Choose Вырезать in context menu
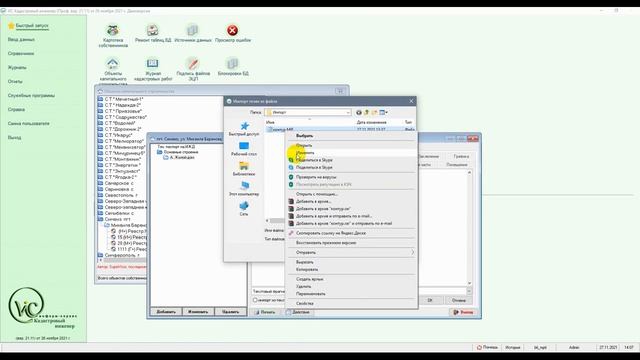Image resolution: width=640 pixels, height=360 pixels. pos(305,262)
